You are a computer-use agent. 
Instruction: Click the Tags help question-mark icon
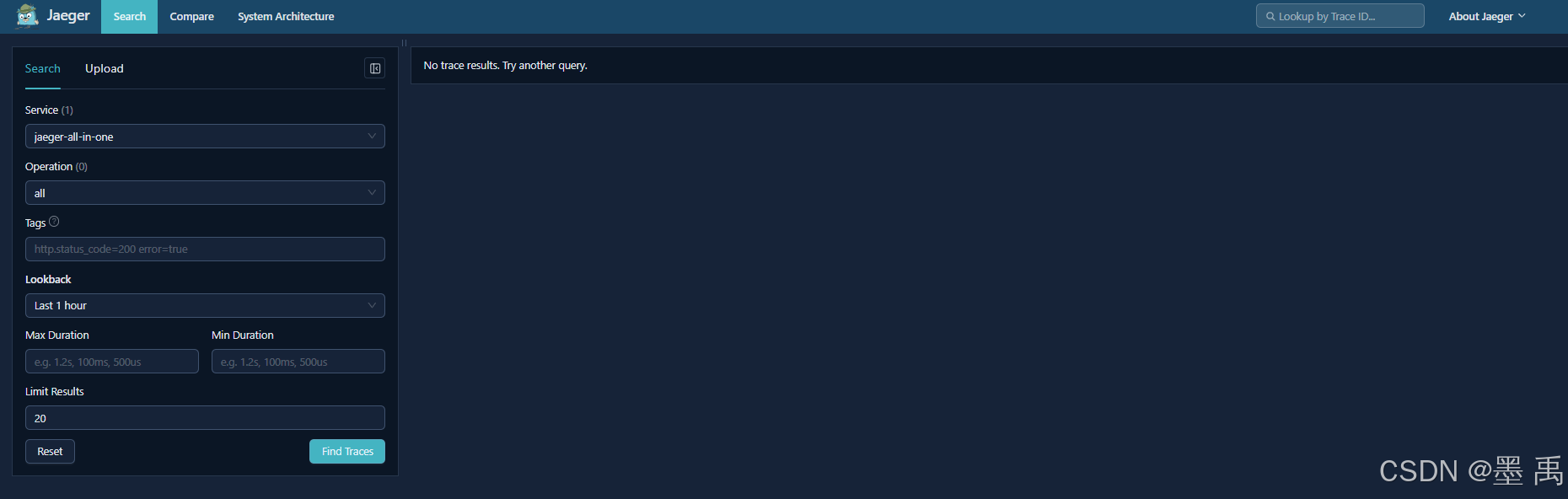[54, 222]
